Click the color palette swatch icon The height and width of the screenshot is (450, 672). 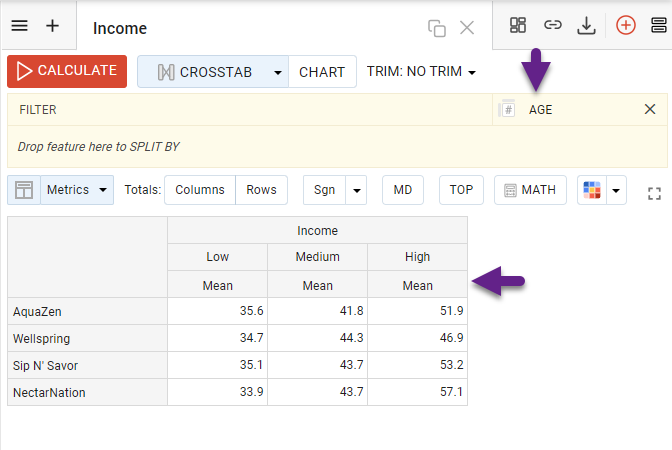(x=592, y=190)
